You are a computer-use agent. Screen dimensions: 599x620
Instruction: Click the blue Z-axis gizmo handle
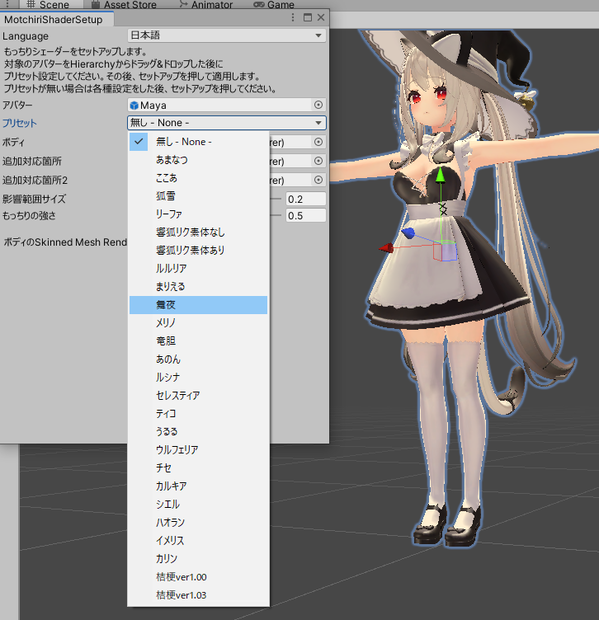point(408,233)
